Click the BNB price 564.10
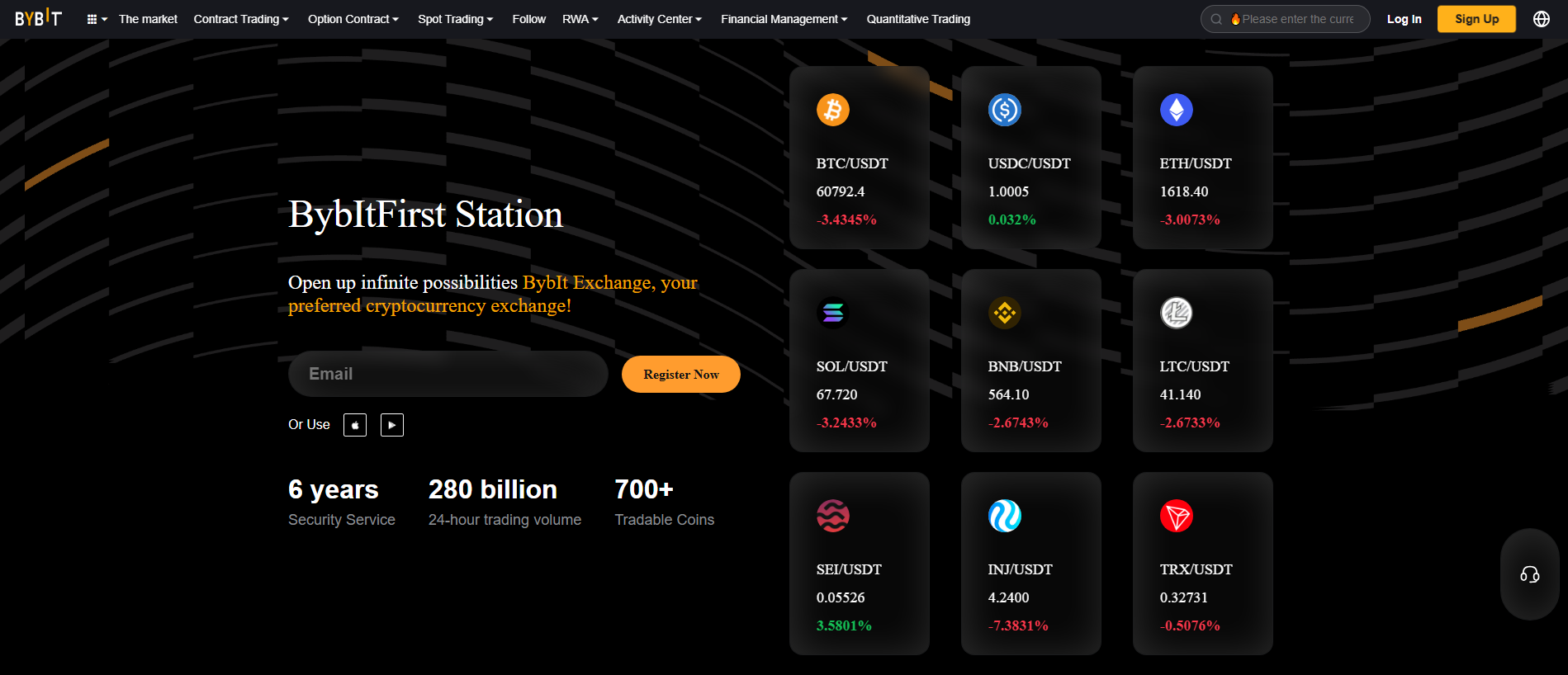 pyautogui.click(x=1008, y=394)
